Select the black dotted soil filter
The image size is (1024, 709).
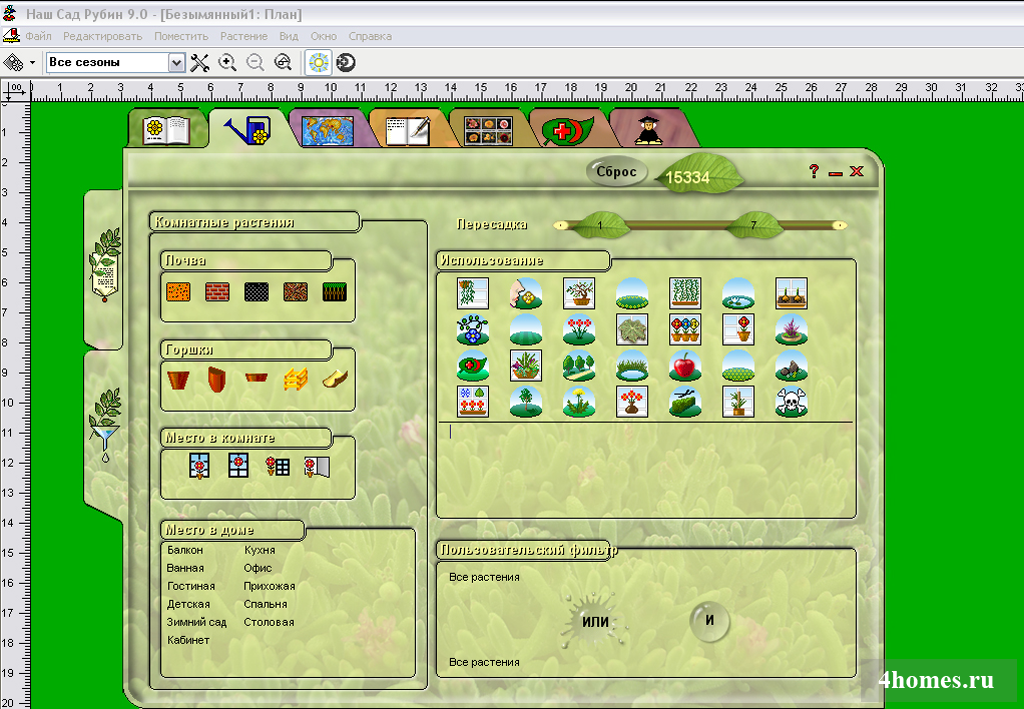click(x=257, y=291)
